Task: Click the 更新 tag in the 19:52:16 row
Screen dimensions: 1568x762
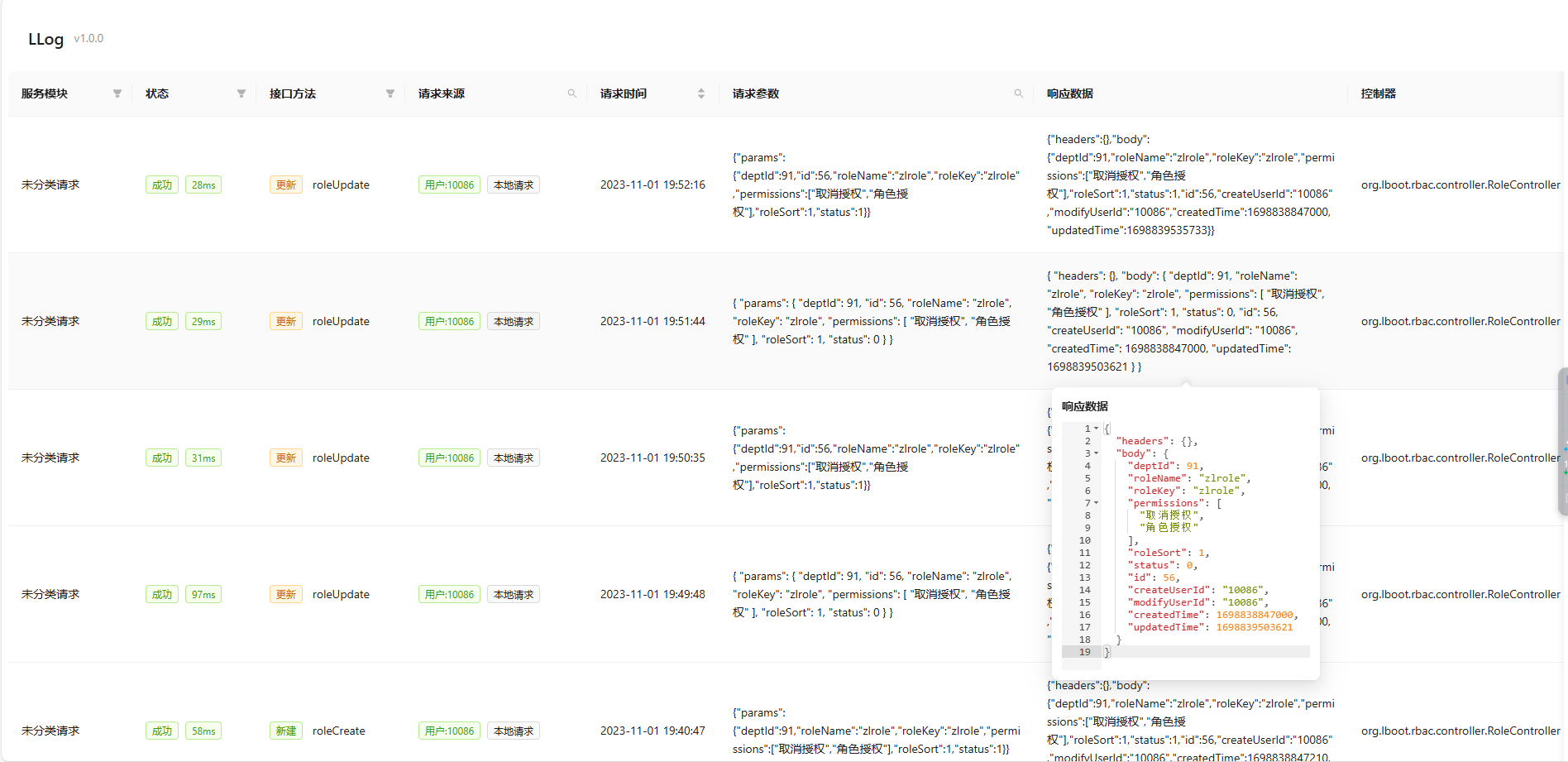Action: coord(285,185)
